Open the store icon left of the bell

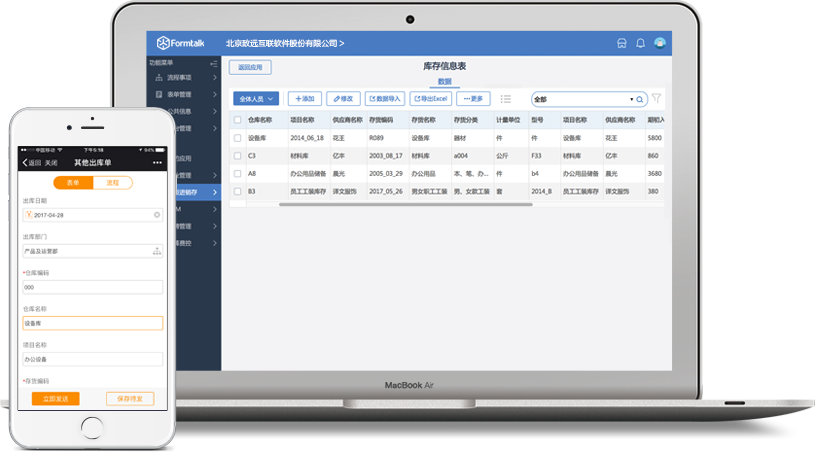click(622, 43)
